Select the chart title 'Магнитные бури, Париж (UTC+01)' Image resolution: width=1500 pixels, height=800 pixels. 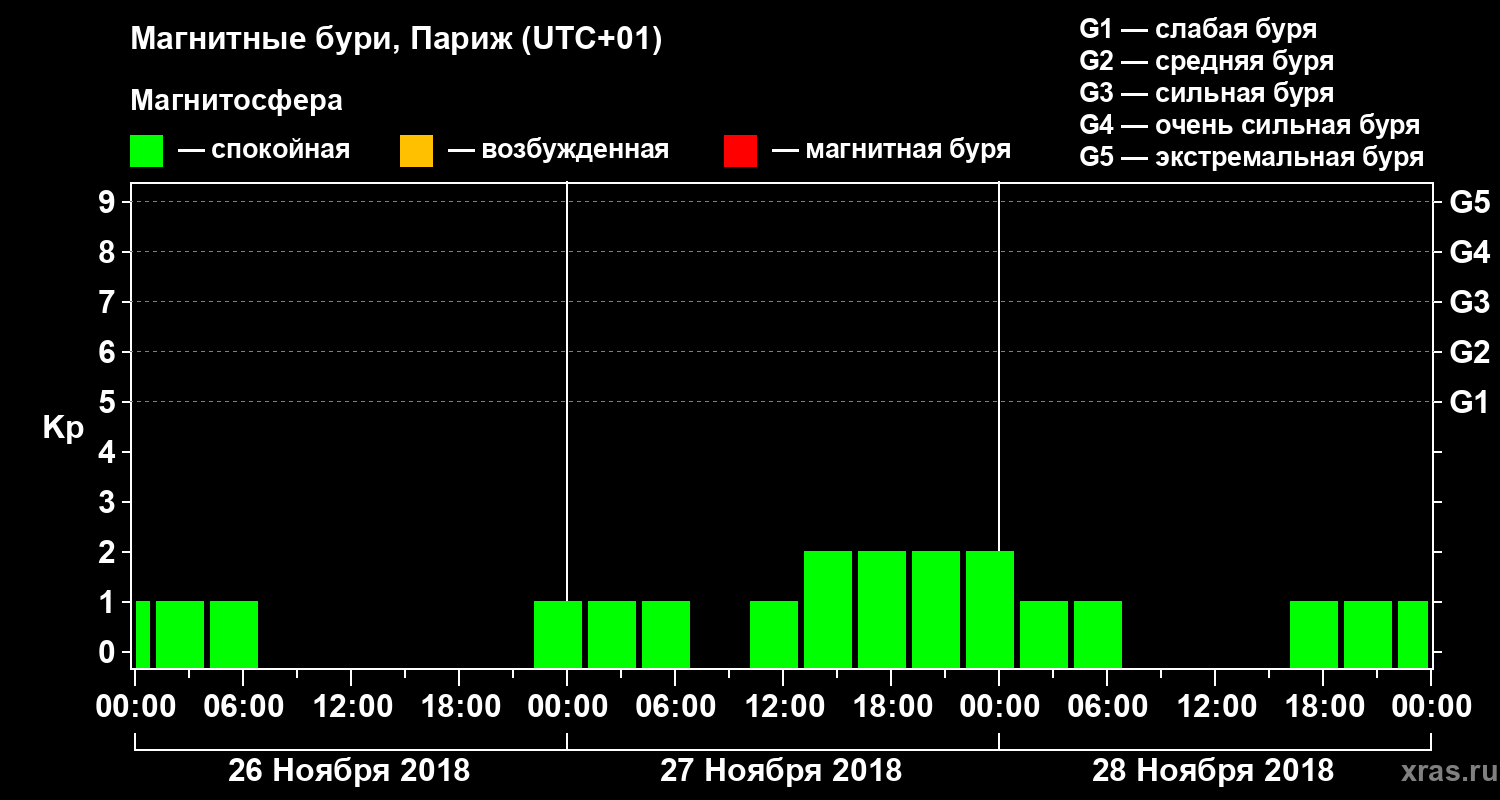click(397, 40)
